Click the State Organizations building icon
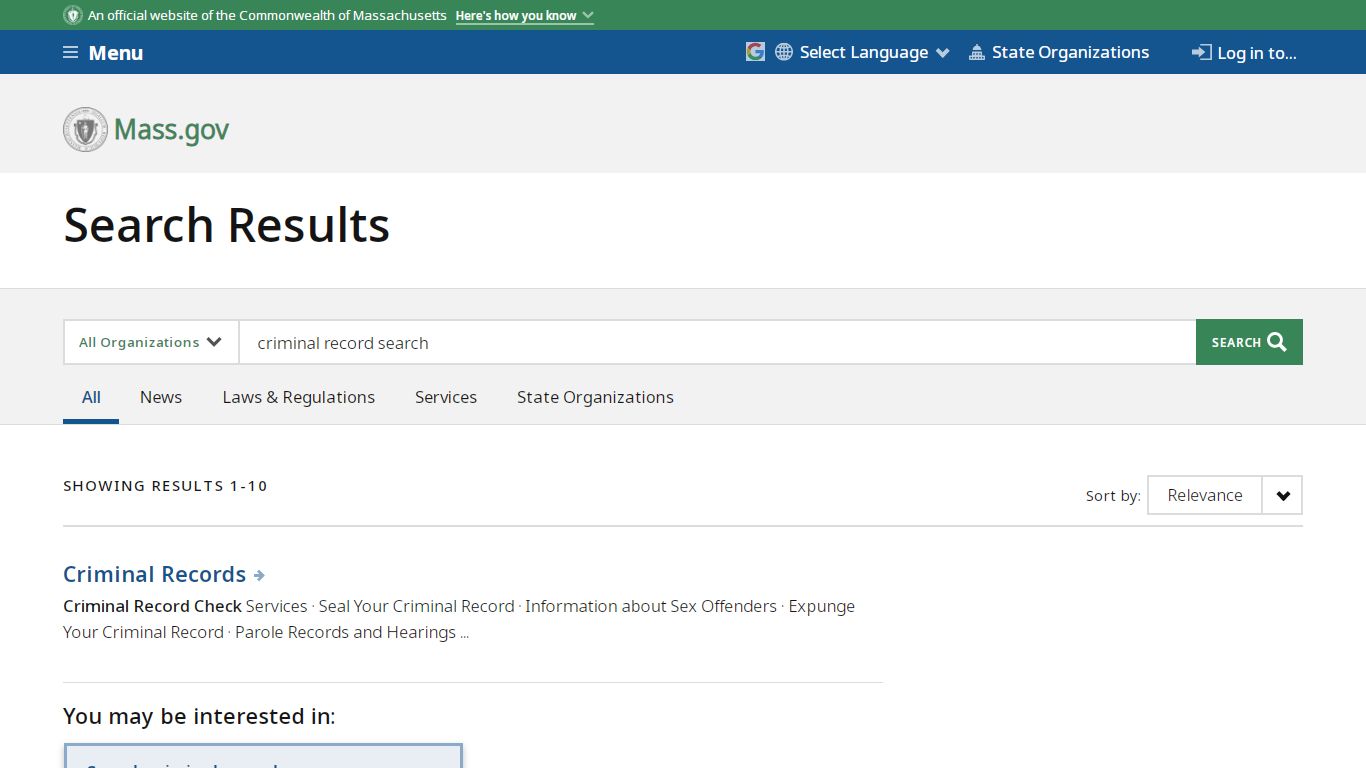The height and width of the screenshot is (768, 1366). [x=977, y=52]
